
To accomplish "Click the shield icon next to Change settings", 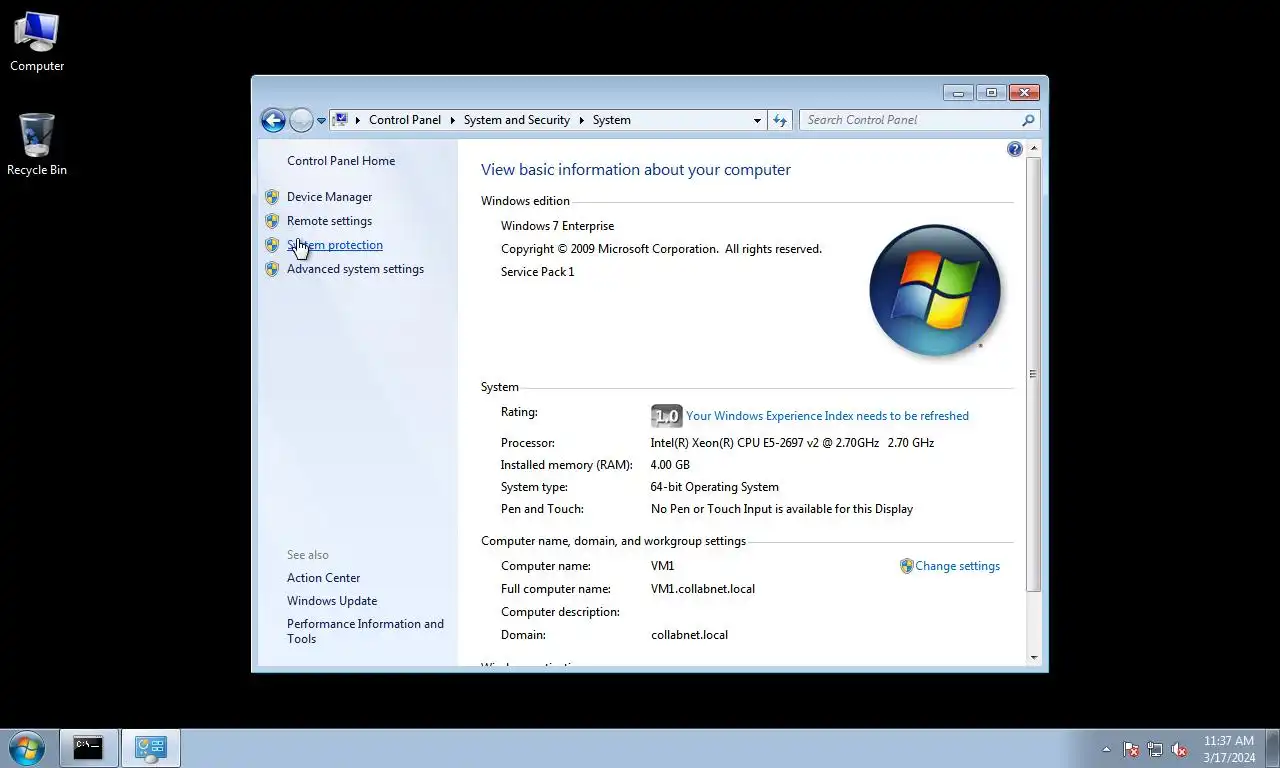I will (x=906, y=566).
